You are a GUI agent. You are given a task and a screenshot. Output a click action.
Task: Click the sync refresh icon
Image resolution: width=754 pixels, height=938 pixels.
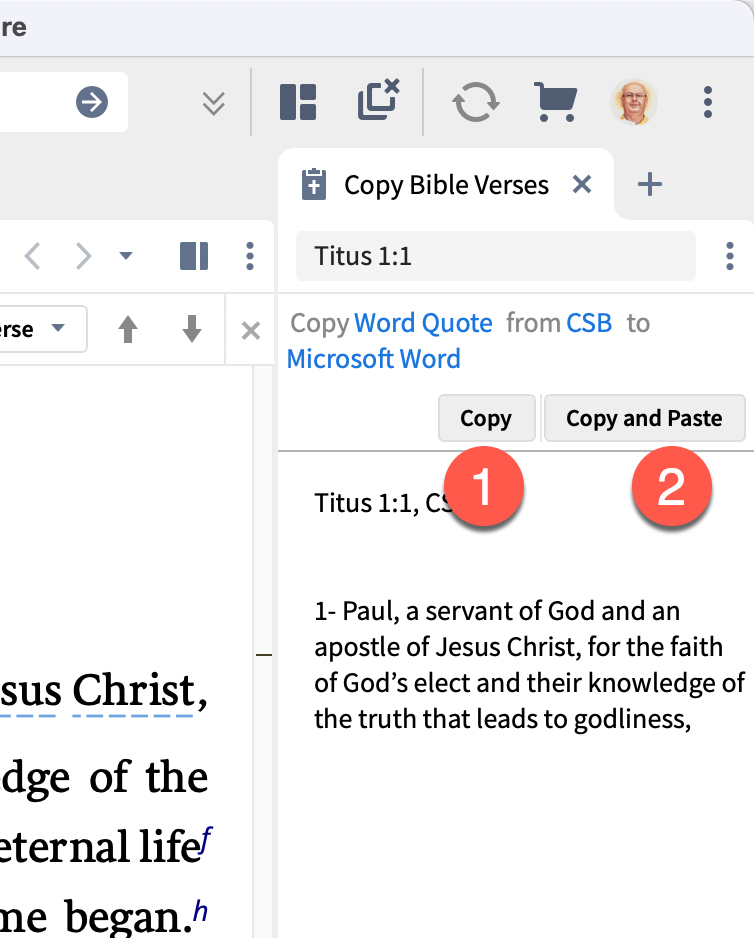(476, 102)
